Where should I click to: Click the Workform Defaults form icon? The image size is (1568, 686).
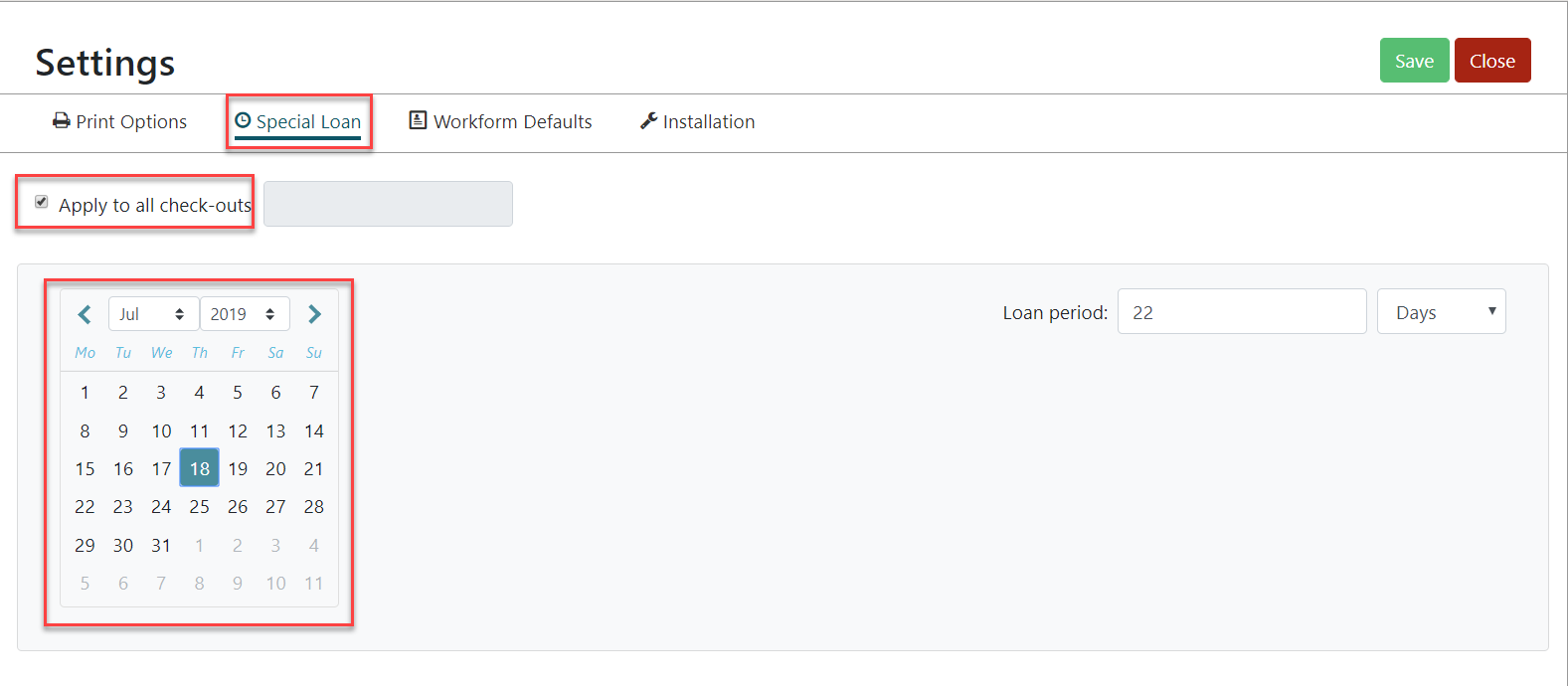(419, 120)
